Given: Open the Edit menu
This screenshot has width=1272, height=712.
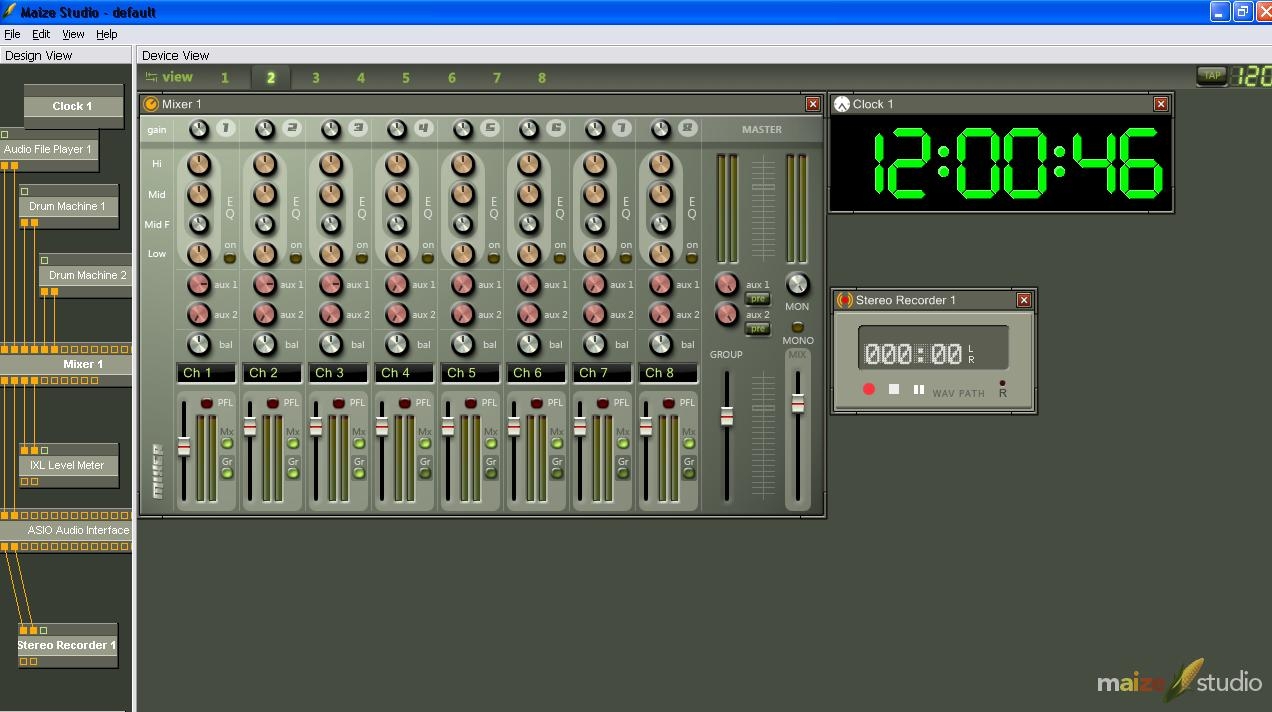Looking at the screenshot, I should tap(41, 34).
